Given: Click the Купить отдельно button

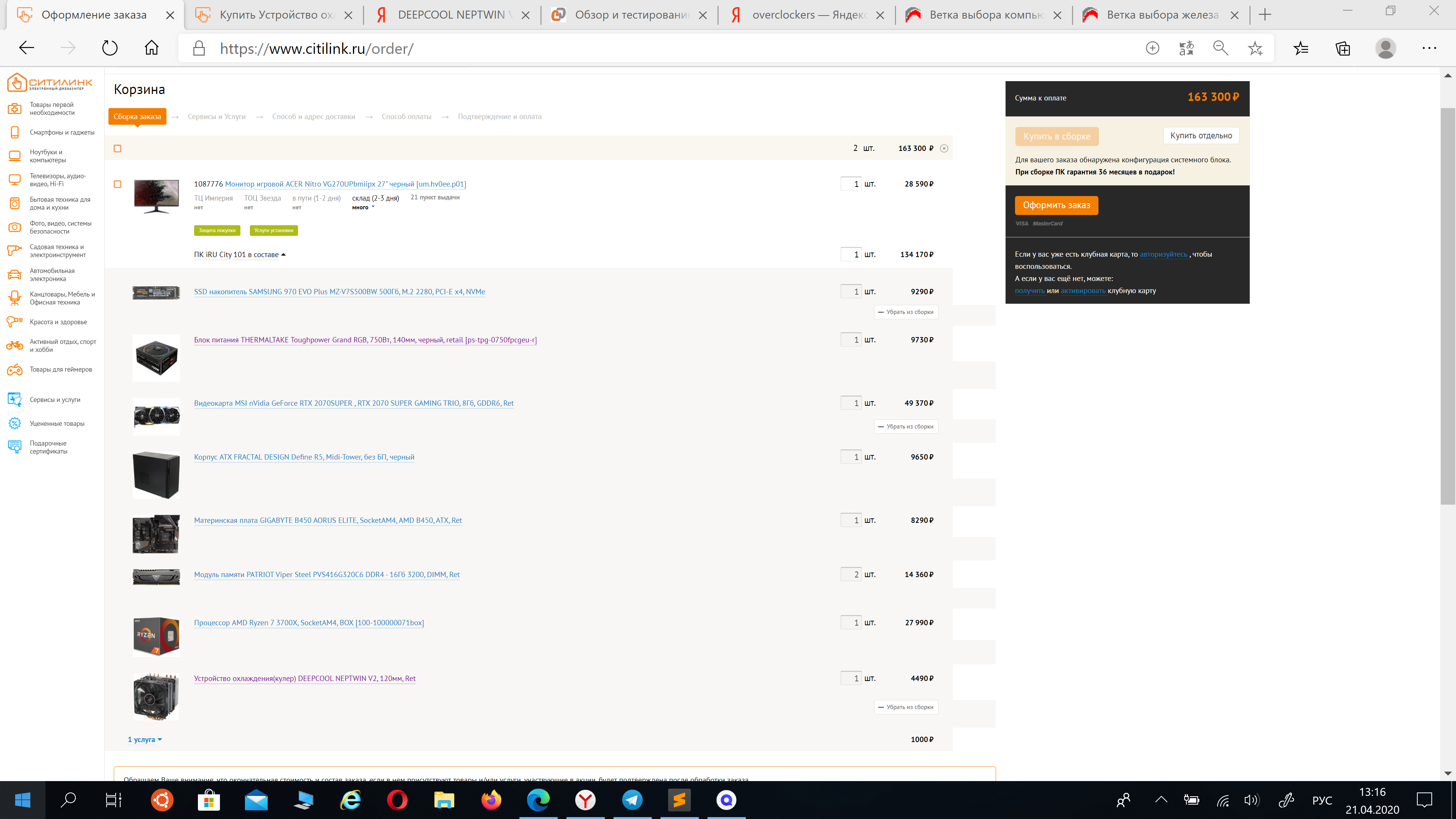Looking at the screenshot, I should coord(1200,136).
